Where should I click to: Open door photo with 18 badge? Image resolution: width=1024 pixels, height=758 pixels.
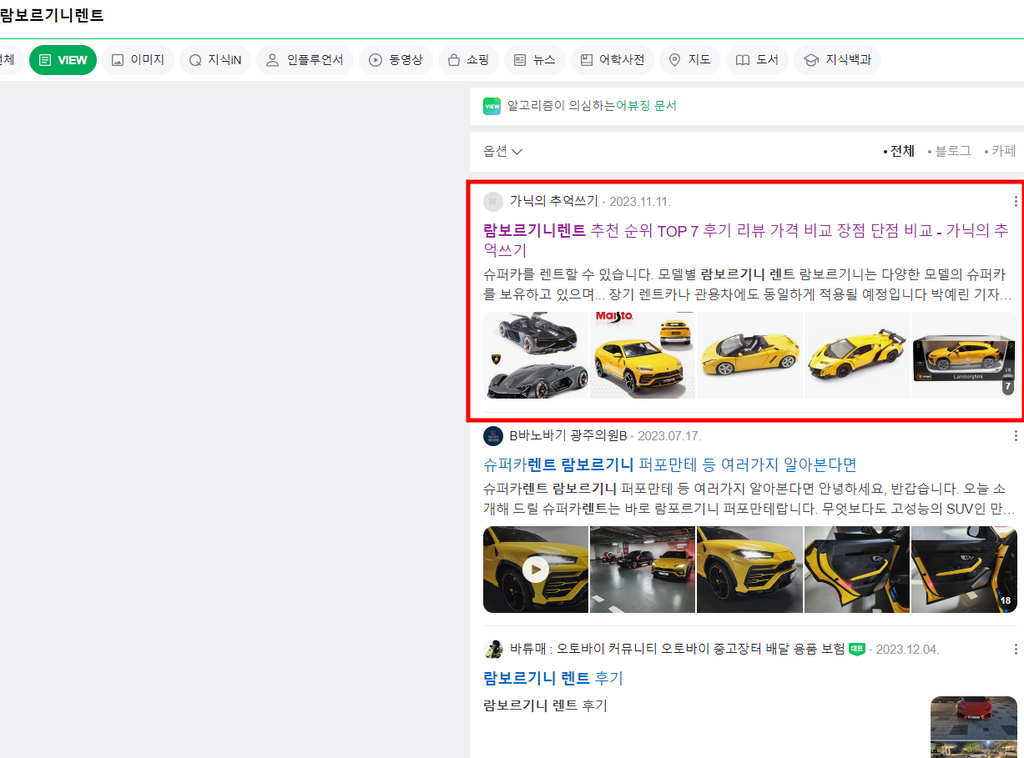(x=964, y=569)
